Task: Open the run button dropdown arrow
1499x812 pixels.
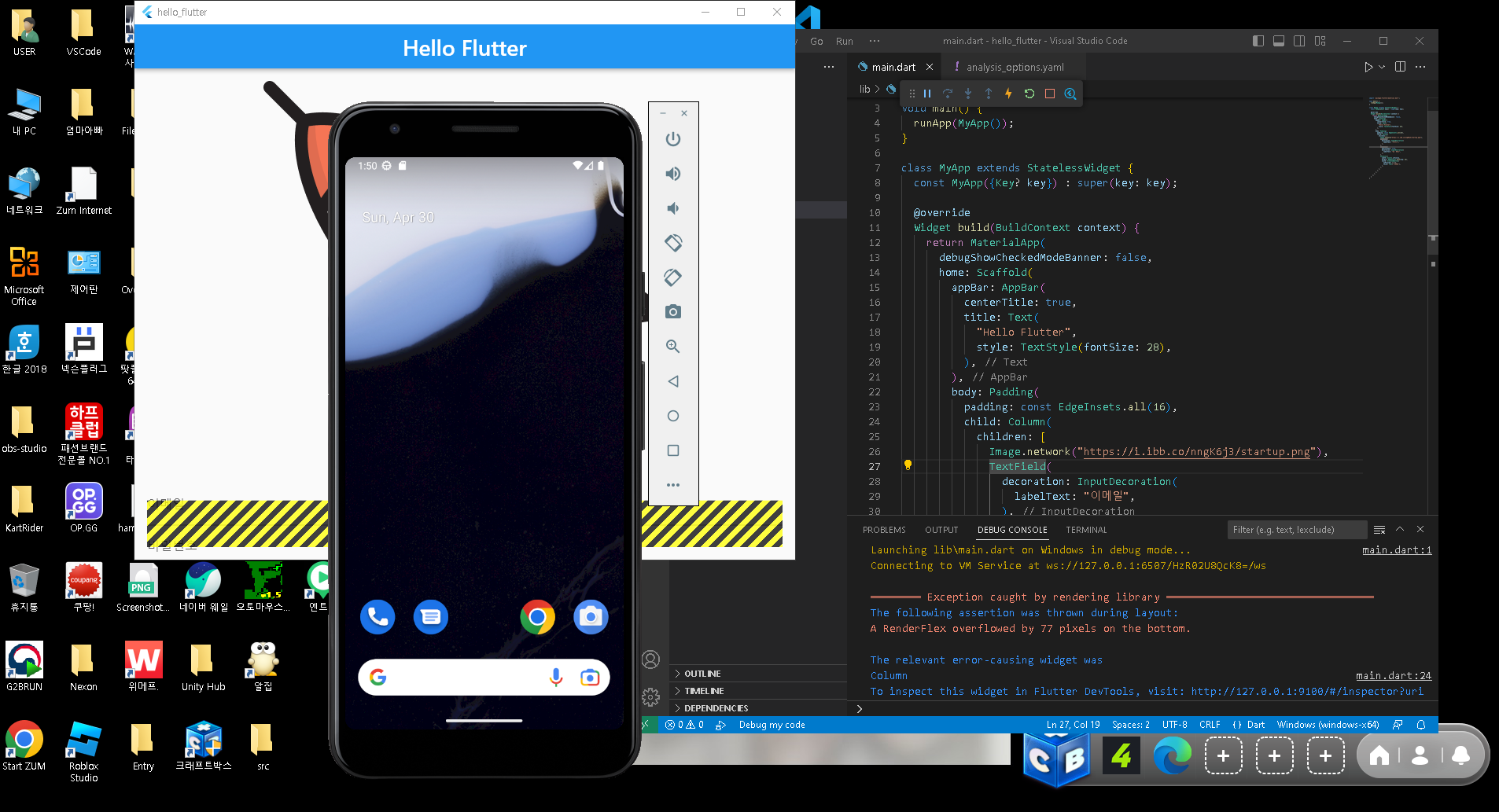Action: [1382, 67]
